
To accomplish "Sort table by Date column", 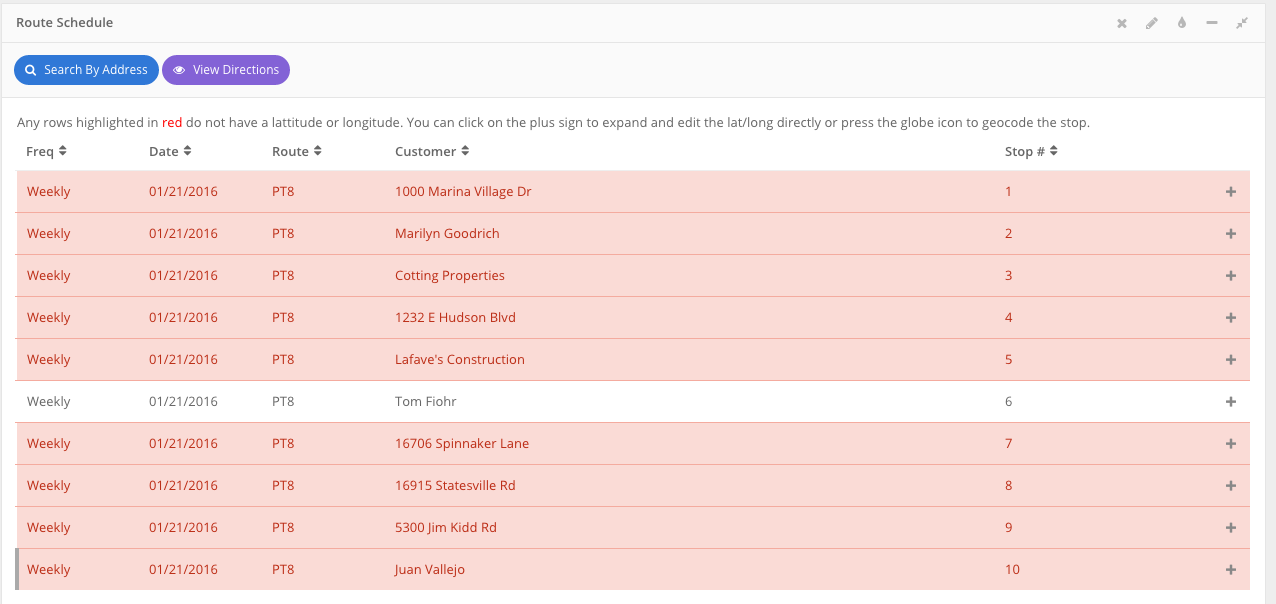I will click(170, 152).
